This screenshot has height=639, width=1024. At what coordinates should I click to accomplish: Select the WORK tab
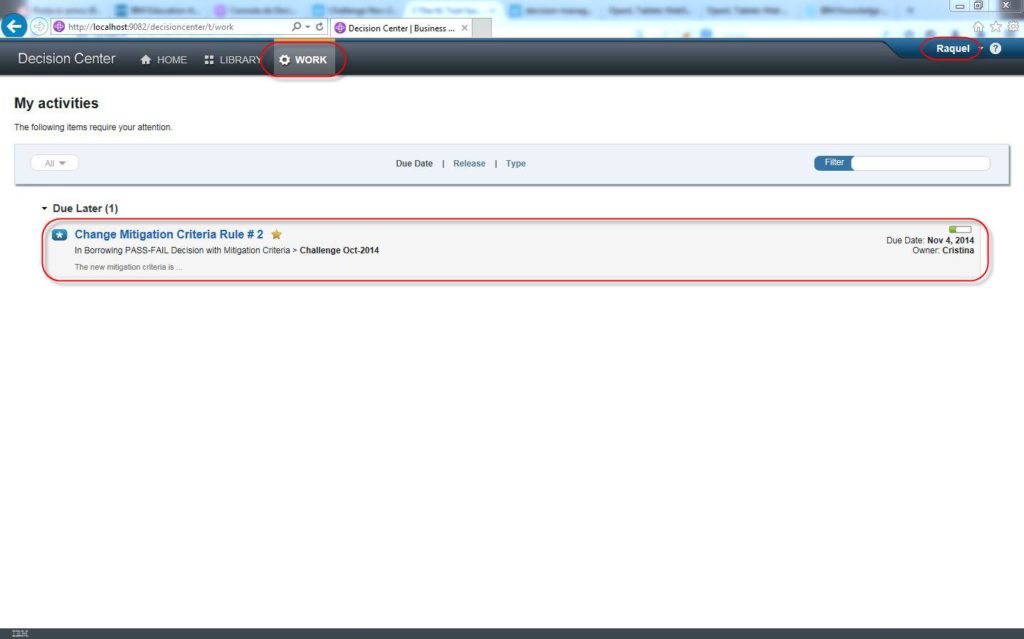303,60
